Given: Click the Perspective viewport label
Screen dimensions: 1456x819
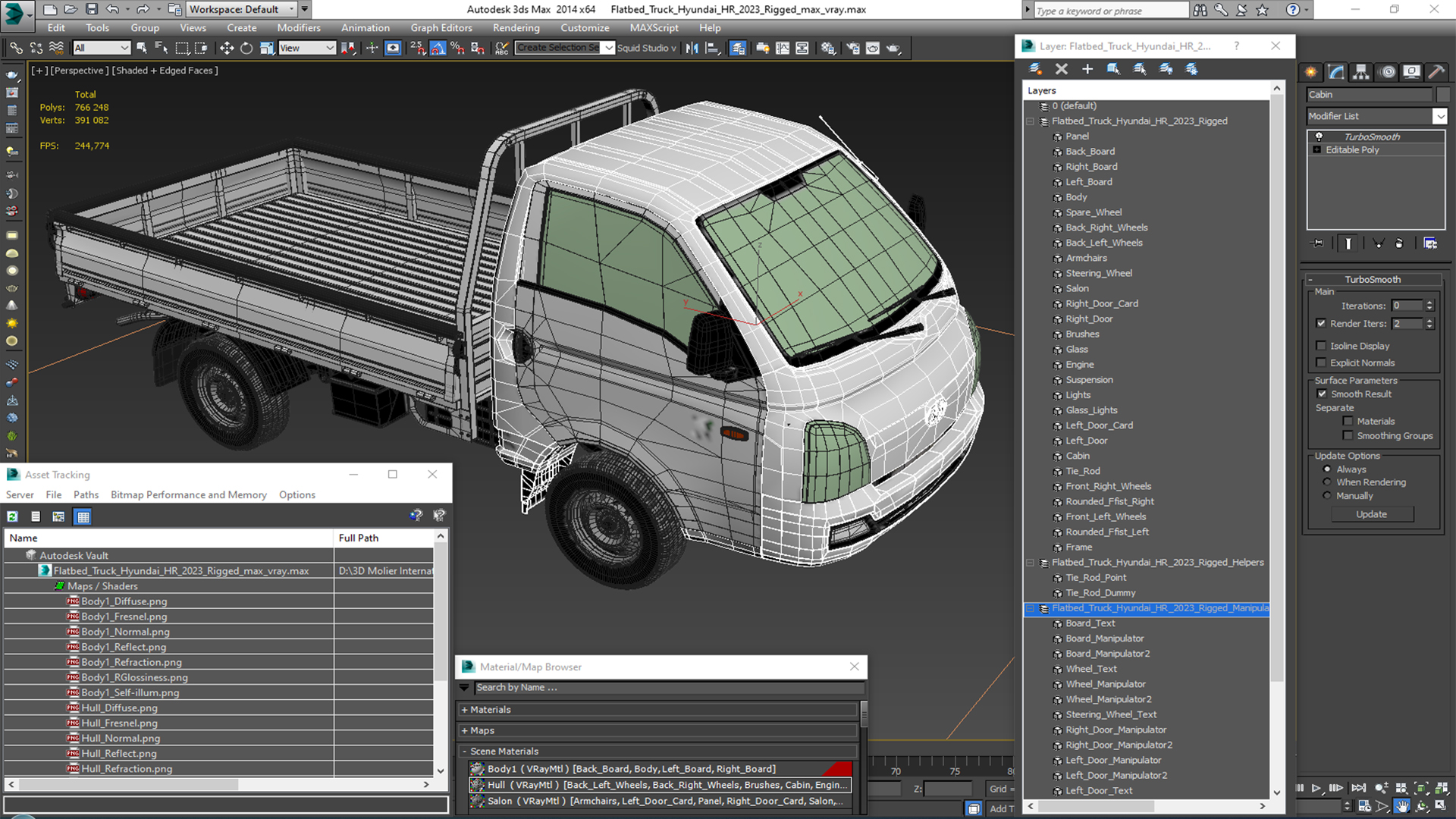Looking at the screenshot, I should [x=78, y=71].
